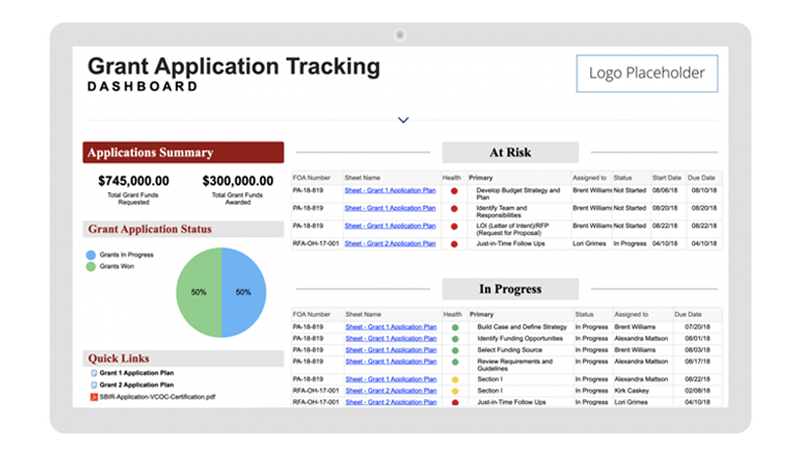Collapse the dashboard header chevron

[403, 120]
